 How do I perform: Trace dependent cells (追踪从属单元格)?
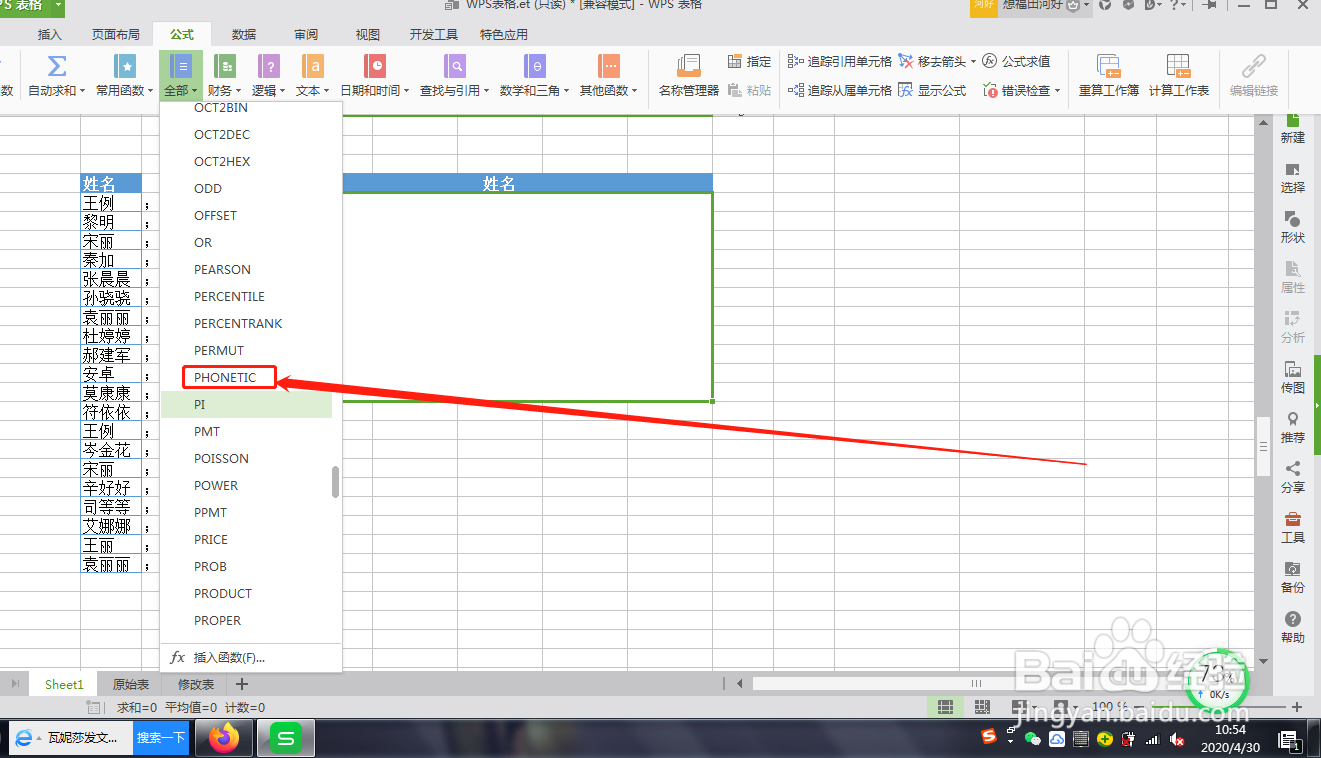(x=840, y=90)
